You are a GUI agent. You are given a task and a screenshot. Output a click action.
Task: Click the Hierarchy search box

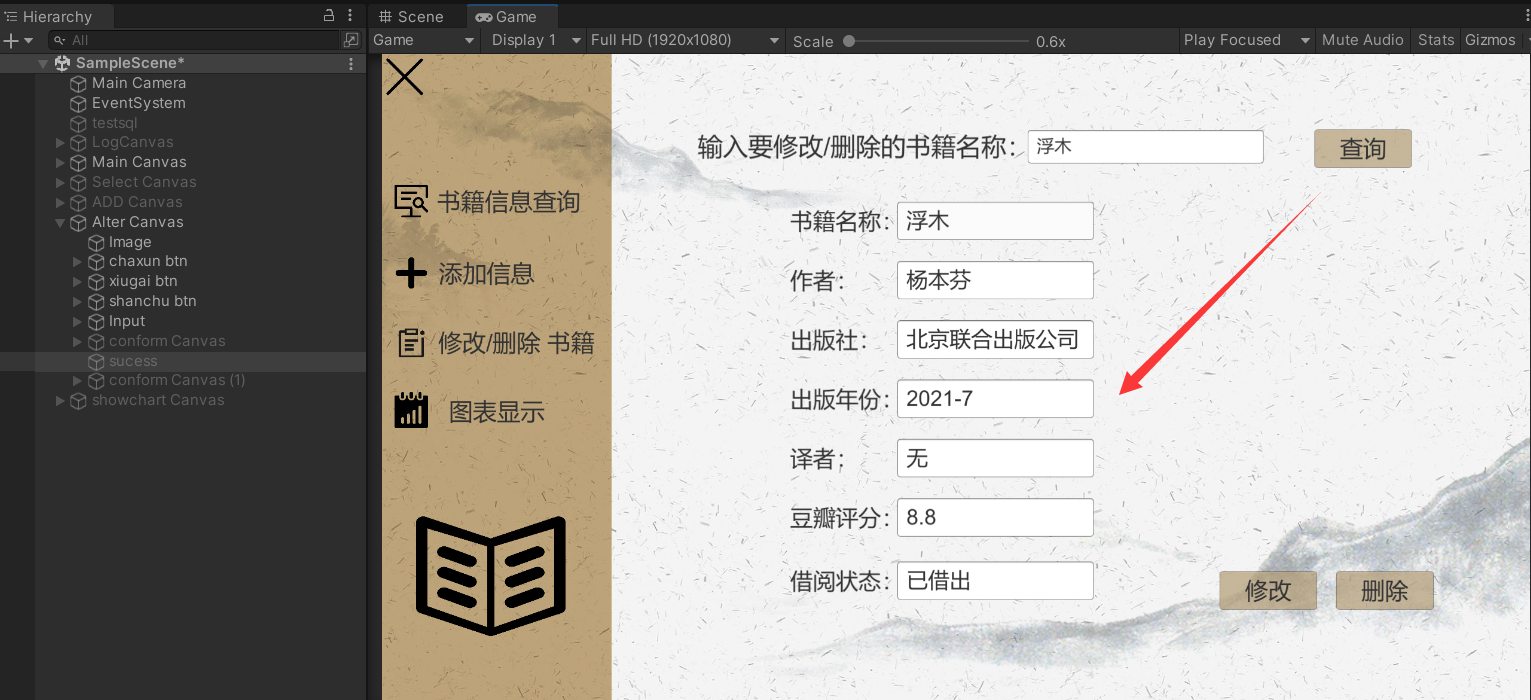[x=195, y=40]
